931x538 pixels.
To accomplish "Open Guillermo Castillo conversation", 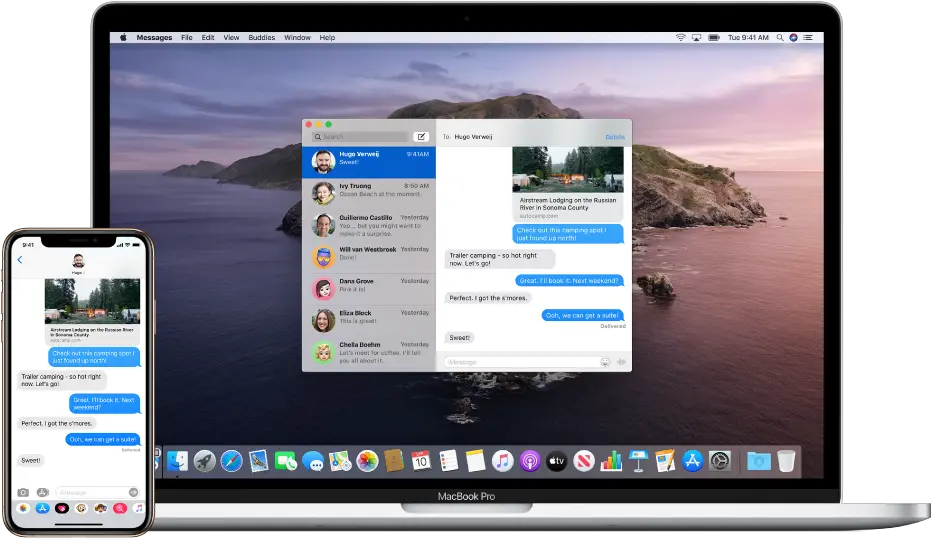I will click(x=369, y=223).
